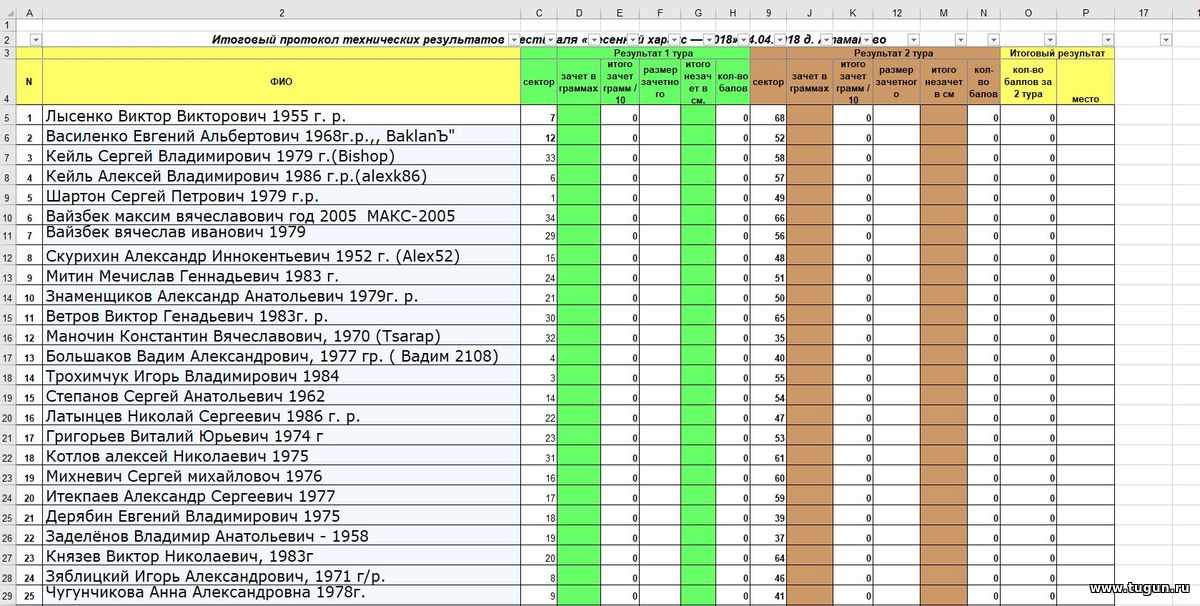This screenshot has height=606, width=1200.
Task: Select the Григорьев Виталий Юрьевич cell
Action: 282,437
